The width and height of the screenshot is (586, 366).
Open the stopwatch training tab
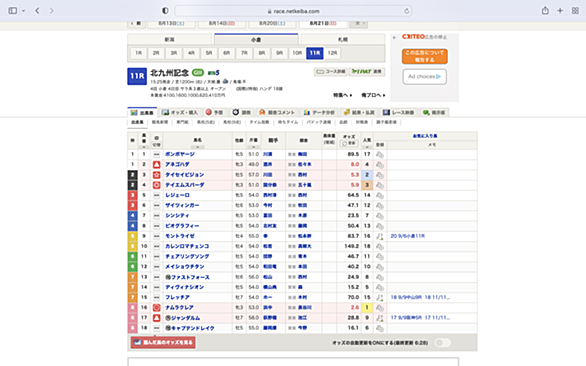click(241, 113)
